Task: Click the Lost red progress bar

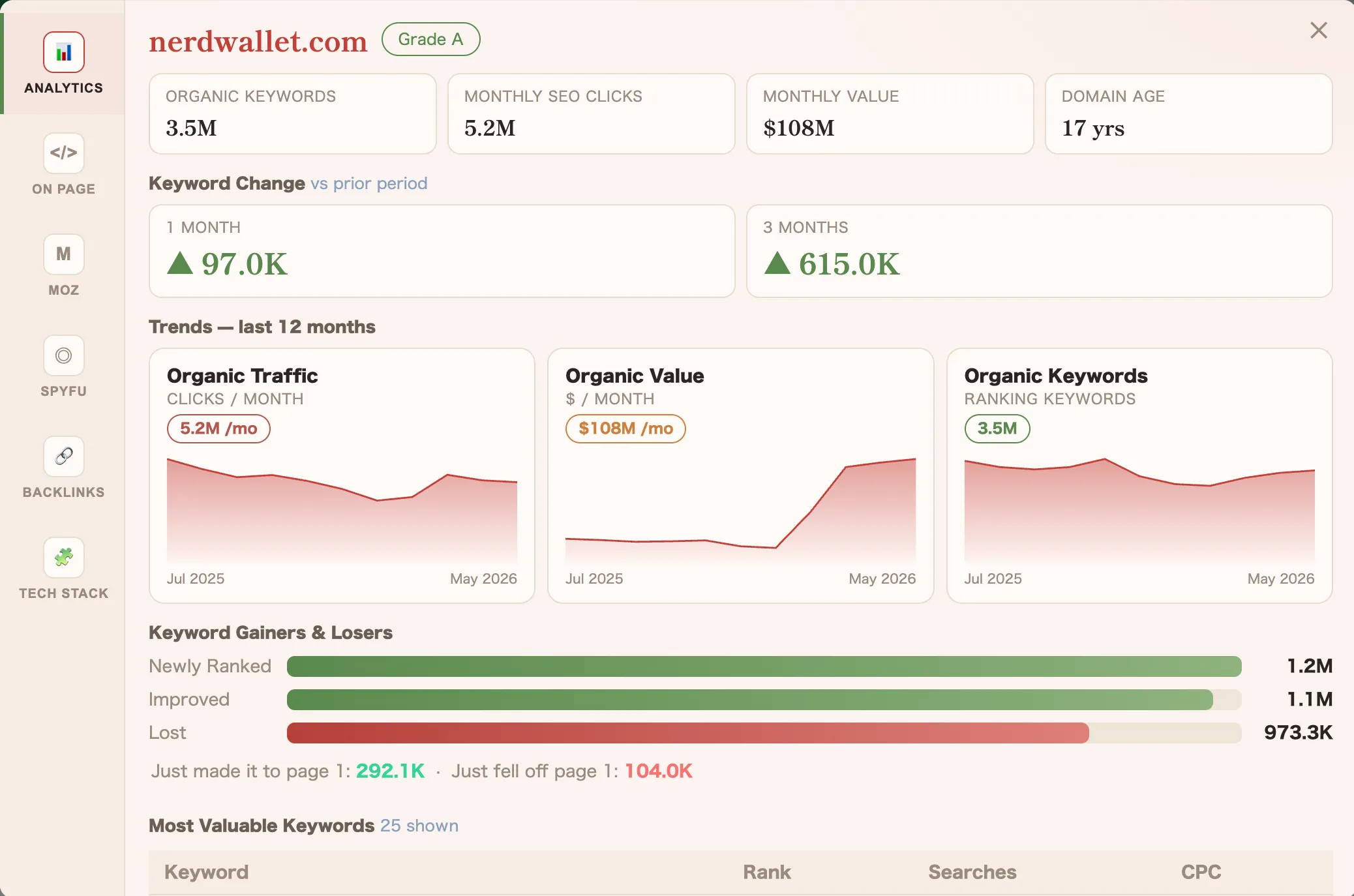Action: coord(688,733)
